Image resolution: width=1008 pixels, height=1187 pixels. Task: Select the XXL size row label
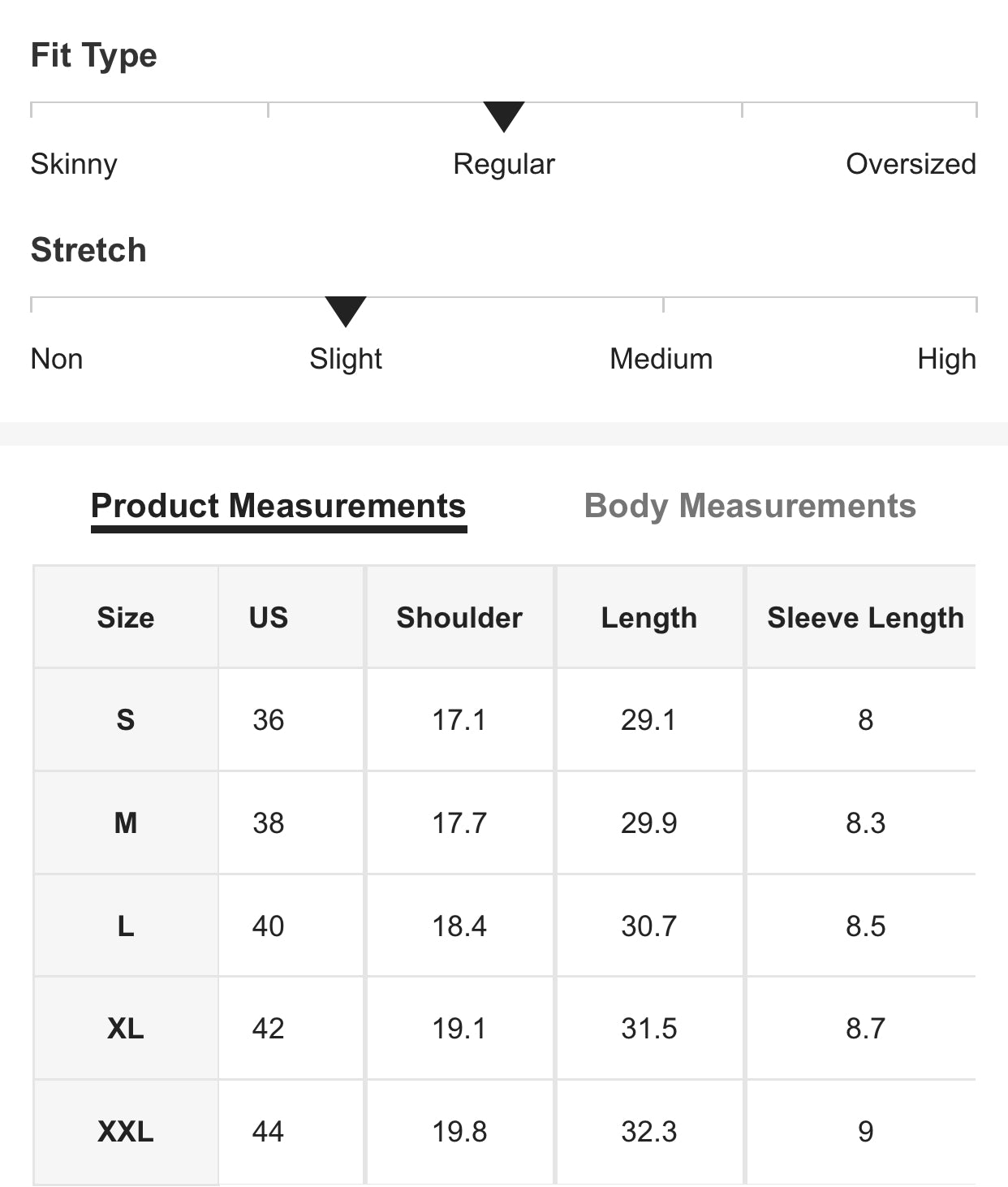[x=126, y=1132]
